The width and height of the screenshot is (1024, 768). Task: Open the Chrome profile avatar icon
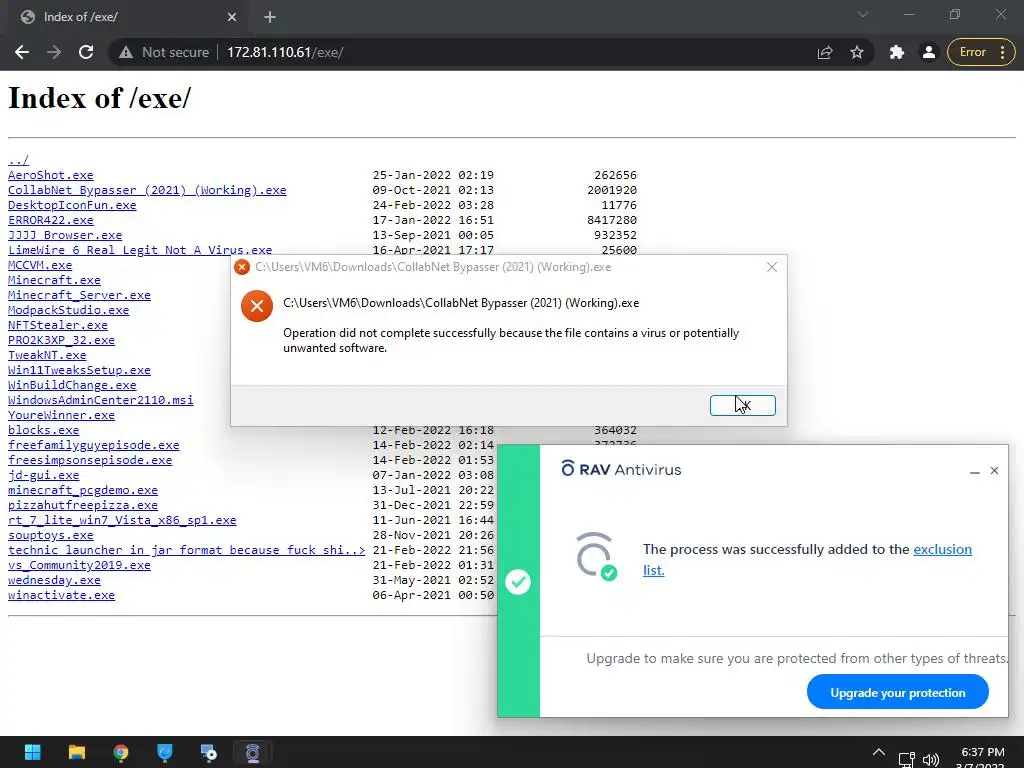tap(928, 52)
